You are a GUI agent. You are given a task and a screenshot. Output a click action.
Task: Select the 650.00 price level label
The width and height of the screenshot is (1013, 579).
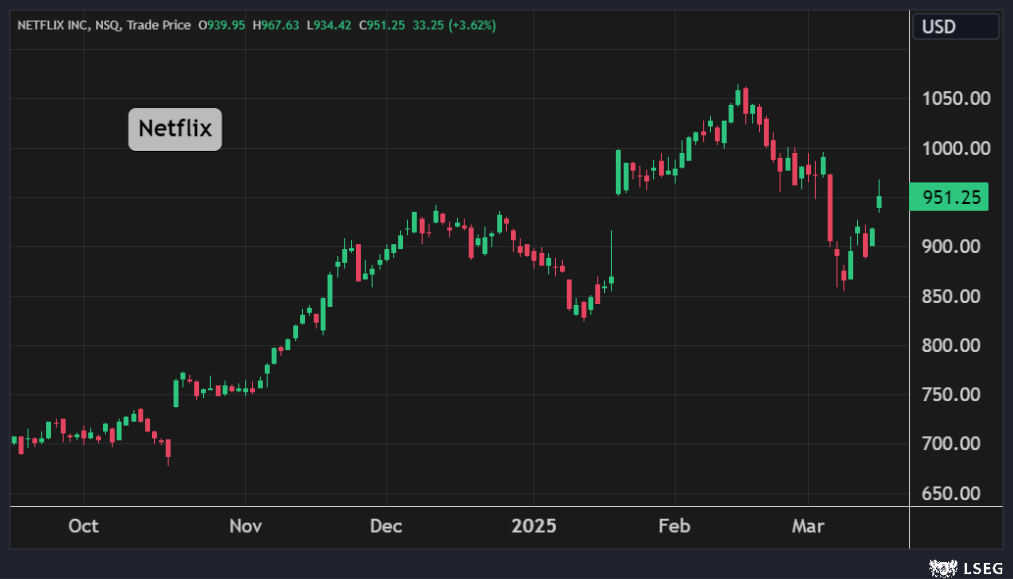point(957,493)
